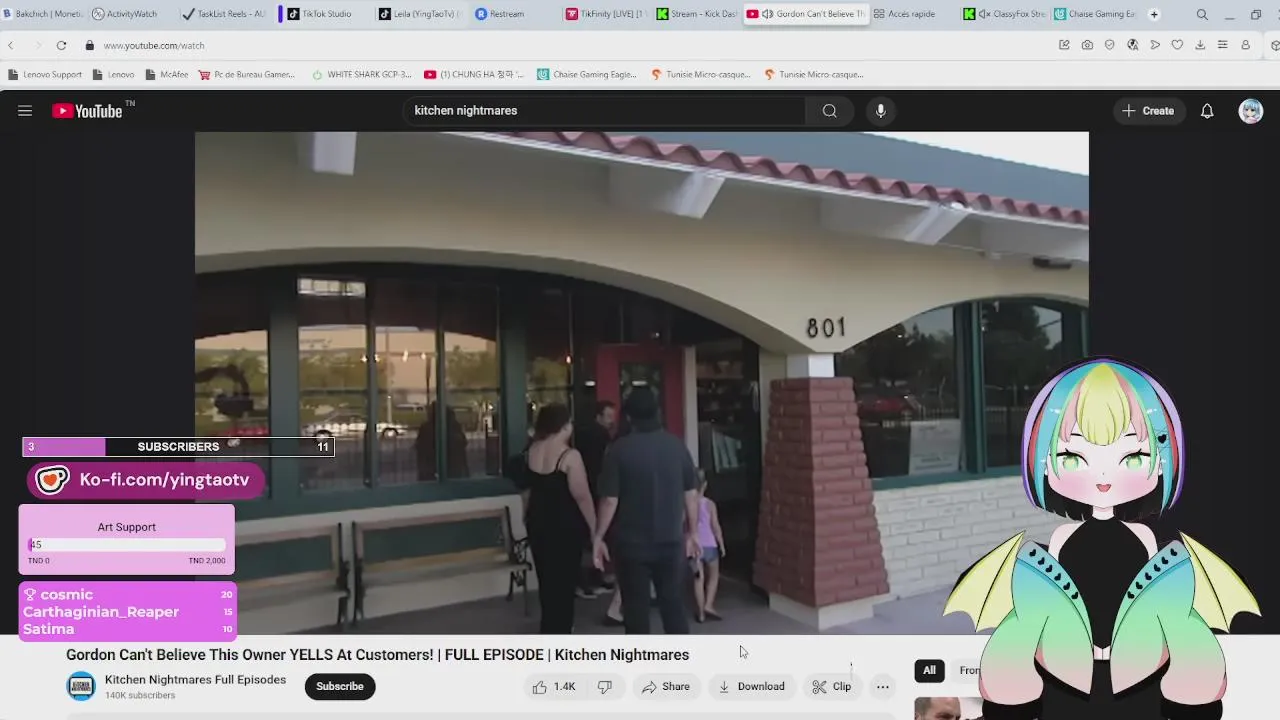Image resolution: width=1280 pixels, height=720 pixels.
Task: Go back with the browser back arrow
Action: pyautogui.click(x=10, y=45)
